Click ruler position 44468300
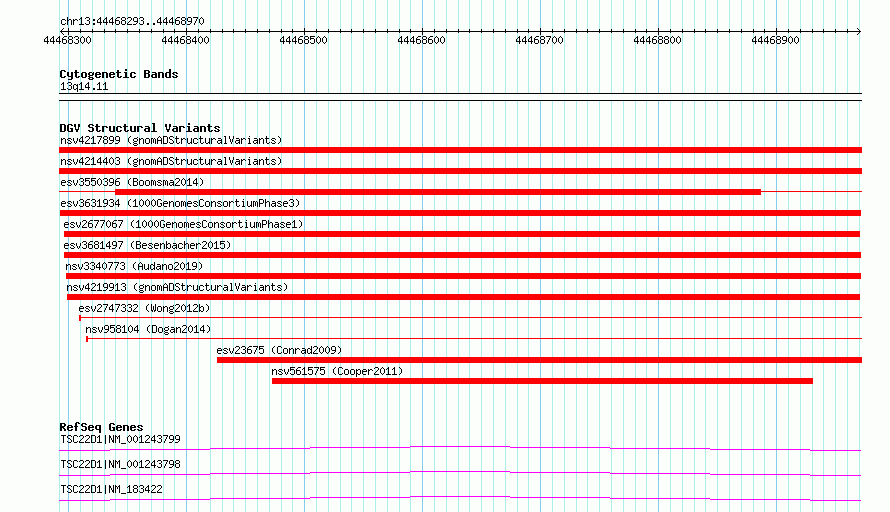This screenshot has width=890, height=512. coord(67,40)
